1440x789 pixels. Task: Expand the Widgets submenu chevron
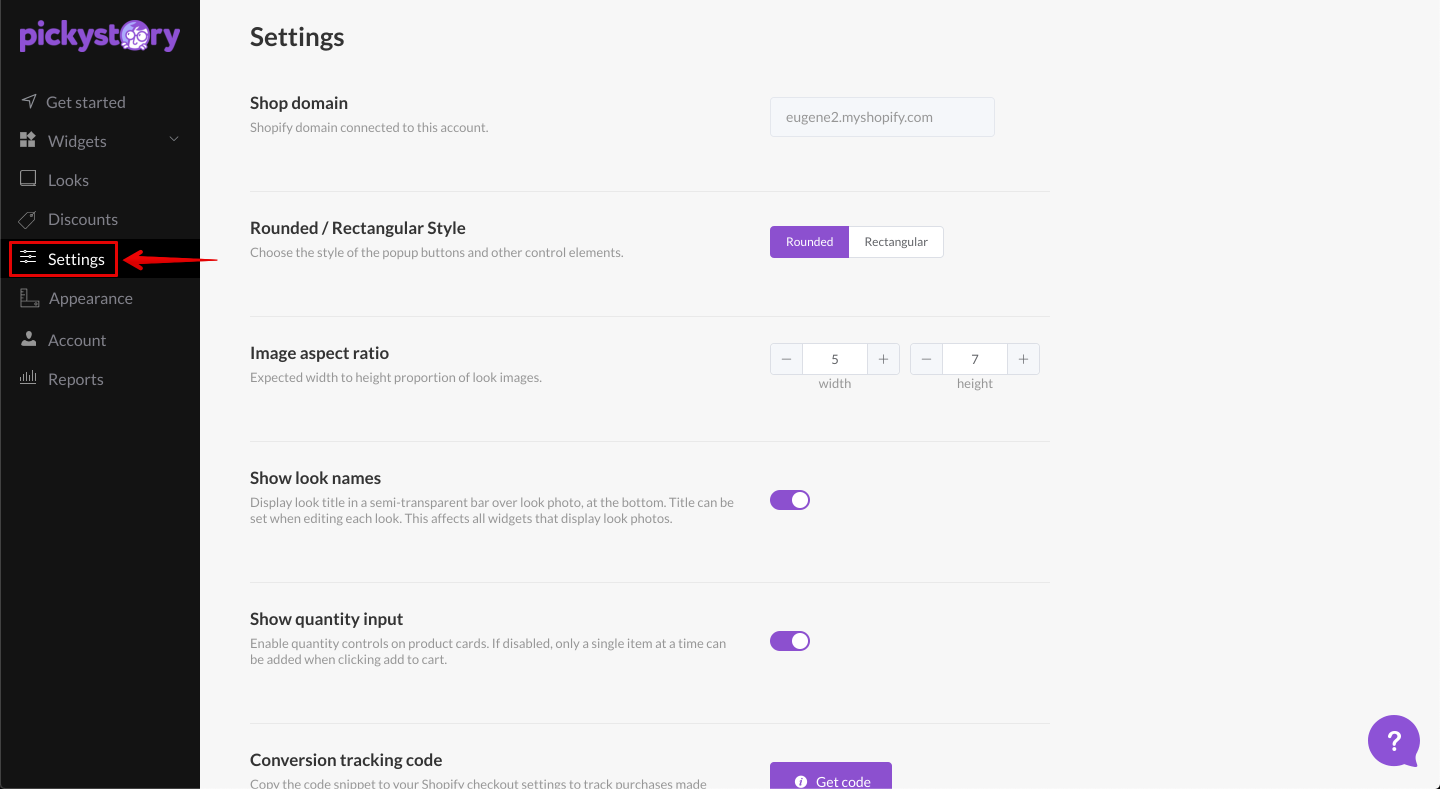(174, 140)
